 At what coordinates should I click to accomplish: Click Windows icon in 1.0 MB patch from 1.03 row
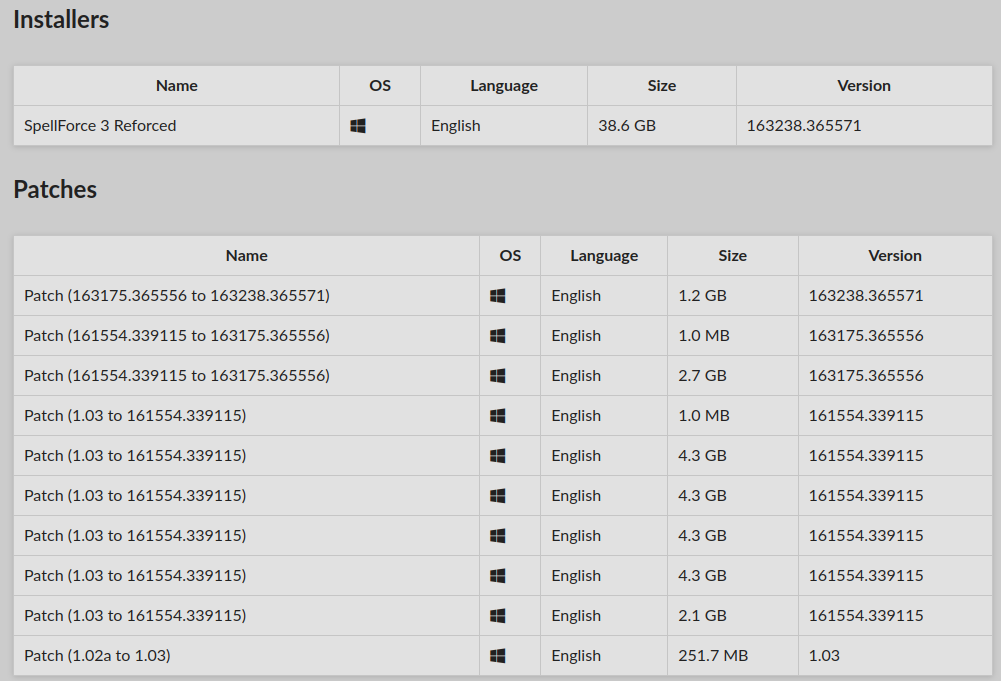(497, 415)
